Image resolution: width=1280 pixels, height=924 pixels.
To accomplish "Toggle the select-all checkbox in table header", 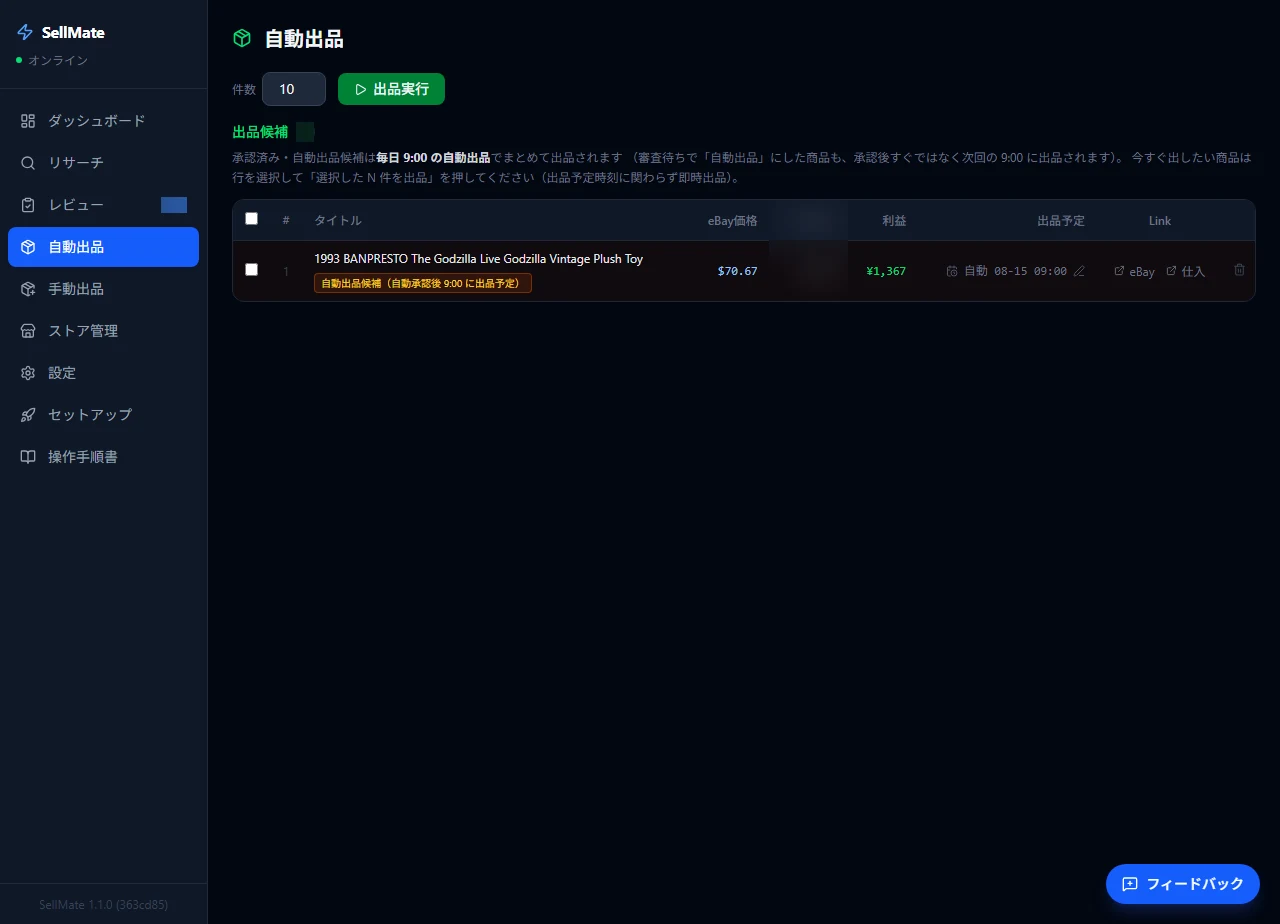I will pyautogui.click(x=251, y=219).
